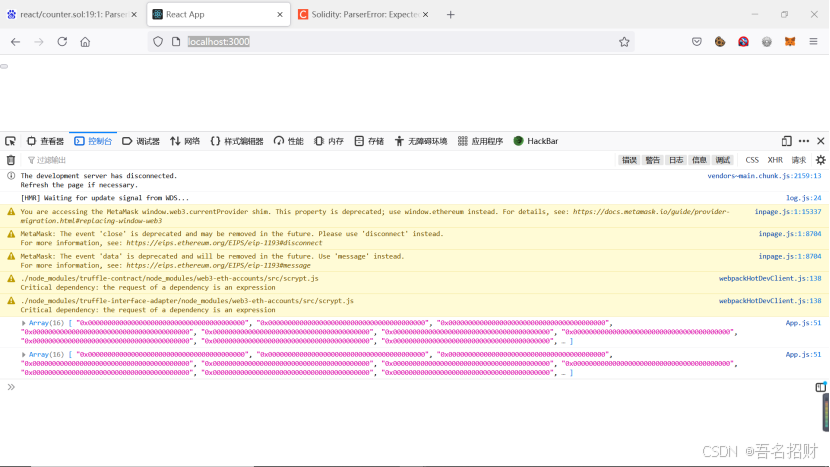Open the Application (应用程序) panel
This screenshot has height=467, width=830.
click(481, 141)
